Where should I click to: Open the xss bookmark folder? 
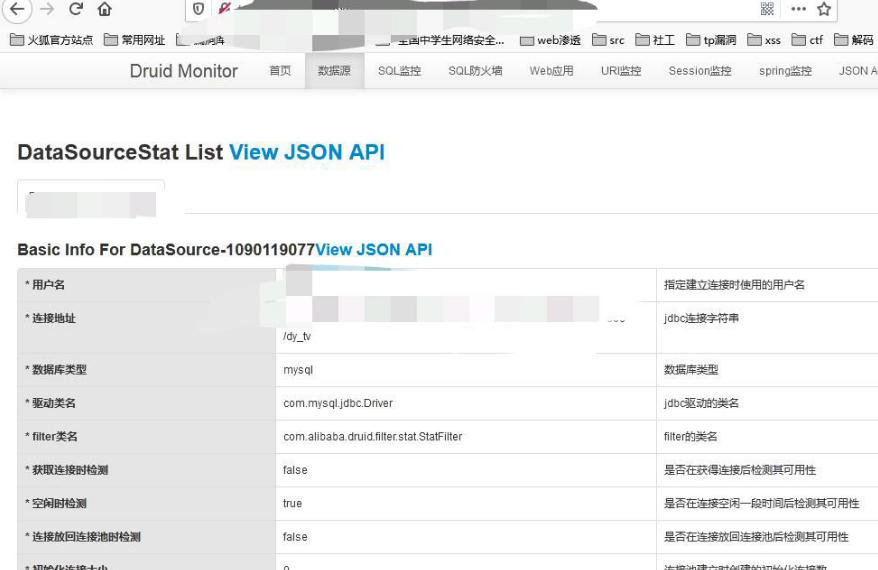[764, 40]
